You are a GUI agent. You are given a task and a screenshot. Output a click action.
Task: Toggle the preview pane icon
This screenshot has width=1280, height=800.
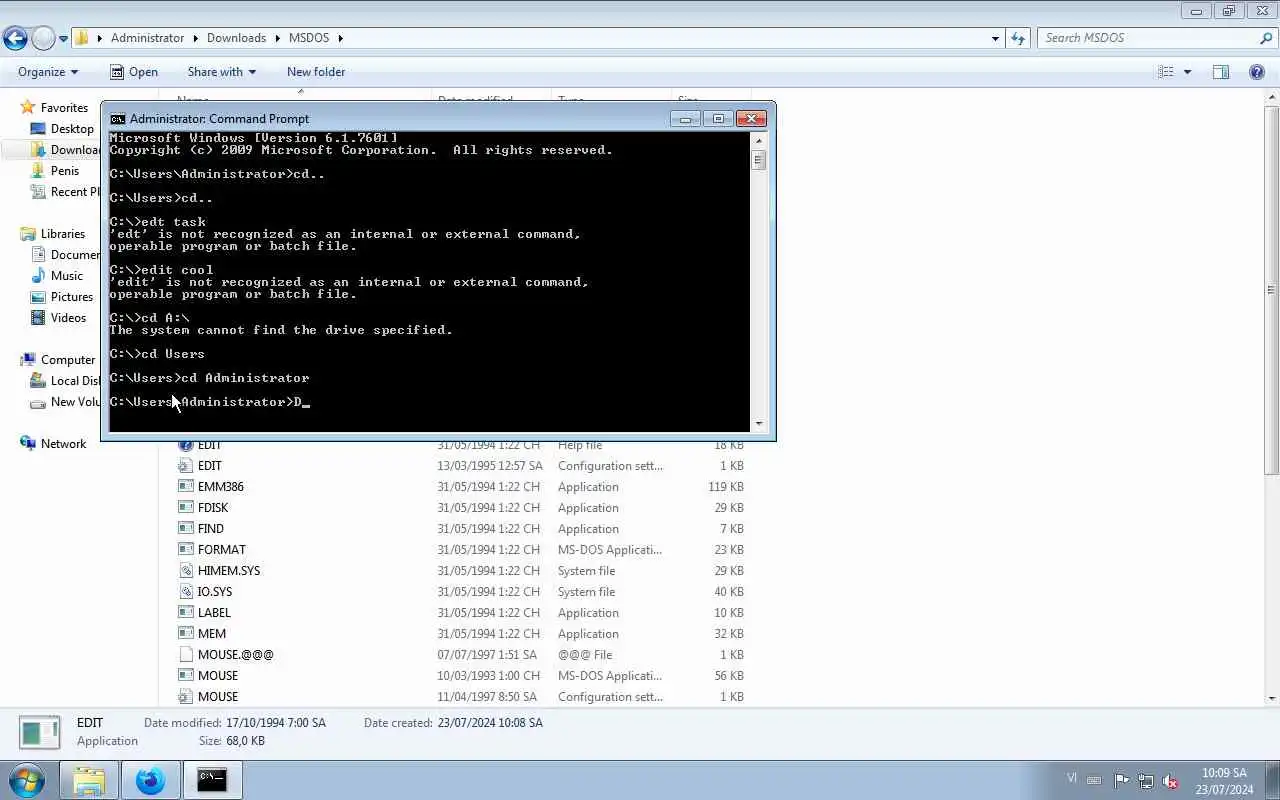click(1221, 72)
